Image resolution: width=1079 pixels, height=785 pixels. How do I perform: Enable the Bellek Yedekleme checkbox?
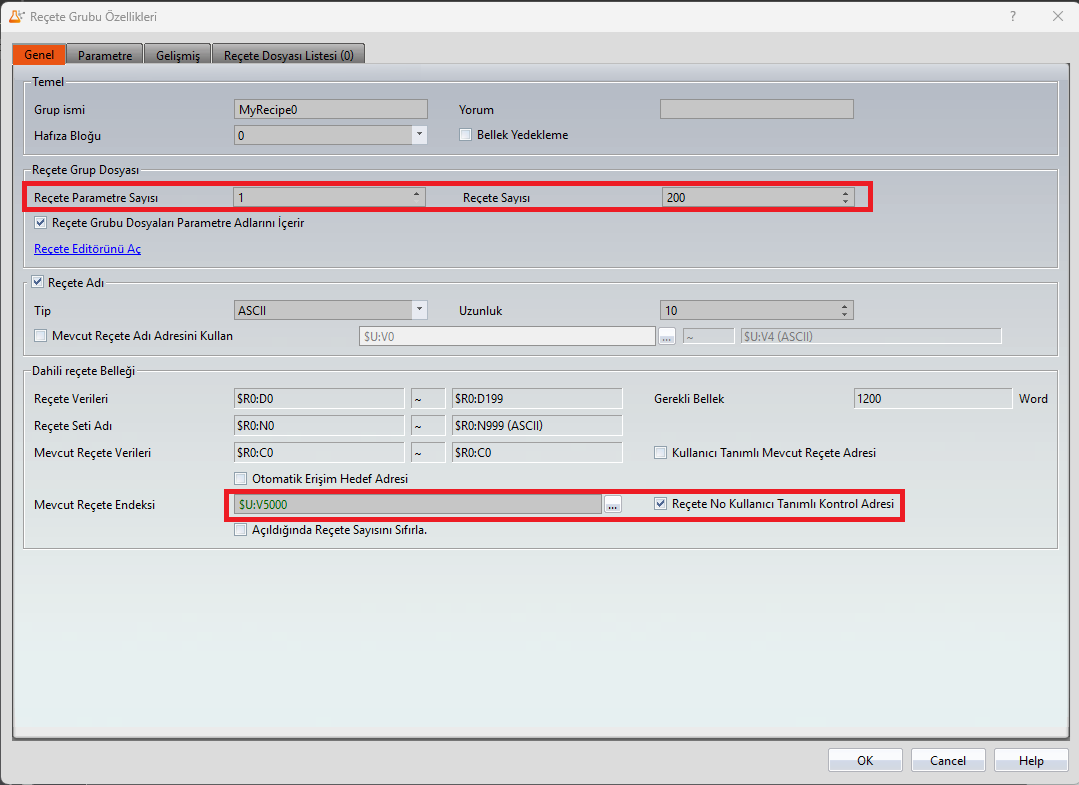pos(466,135)
